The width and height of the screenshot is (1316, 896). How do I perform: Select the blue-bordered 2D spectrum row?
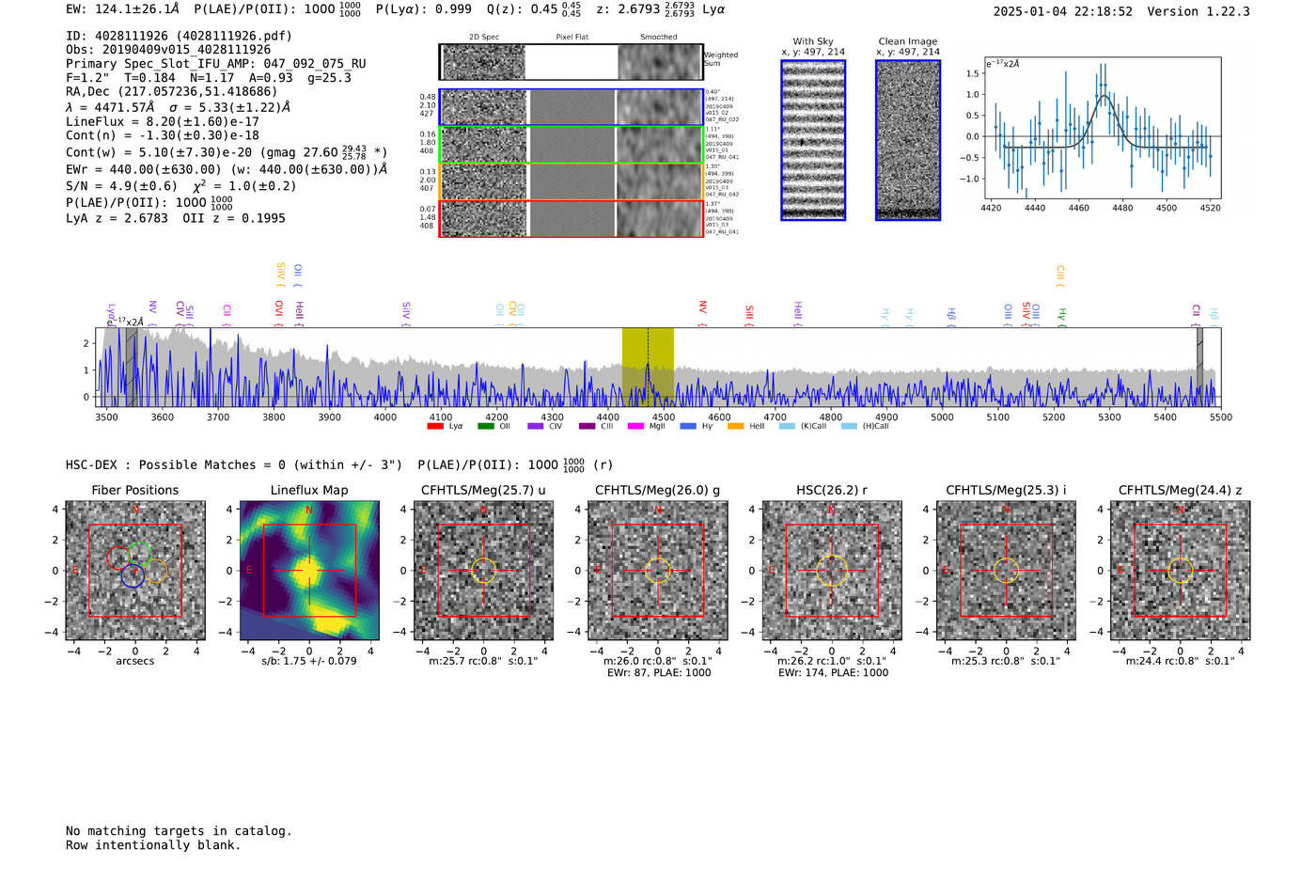[x=572, y=107]
